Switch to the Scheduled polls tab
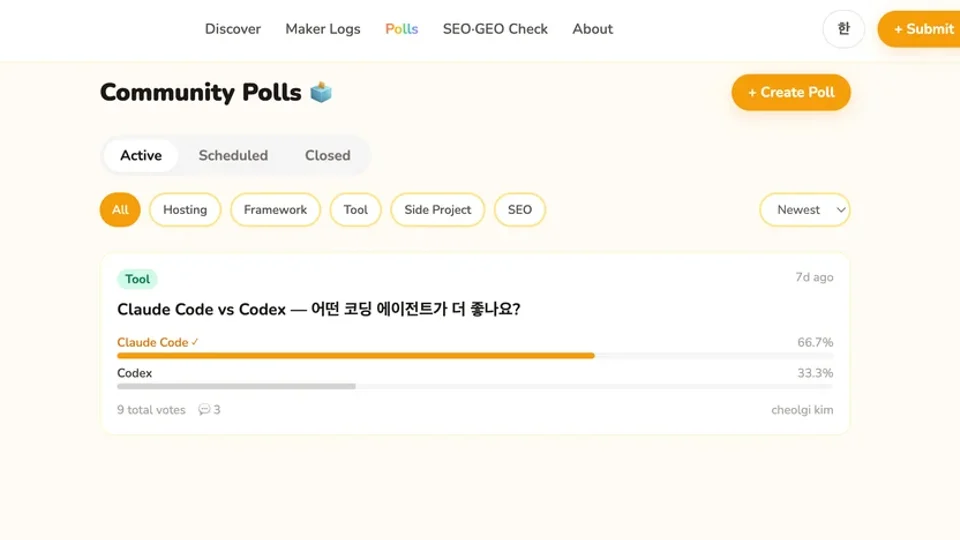This screenshot has height=540, width=960. click(233, 156)
